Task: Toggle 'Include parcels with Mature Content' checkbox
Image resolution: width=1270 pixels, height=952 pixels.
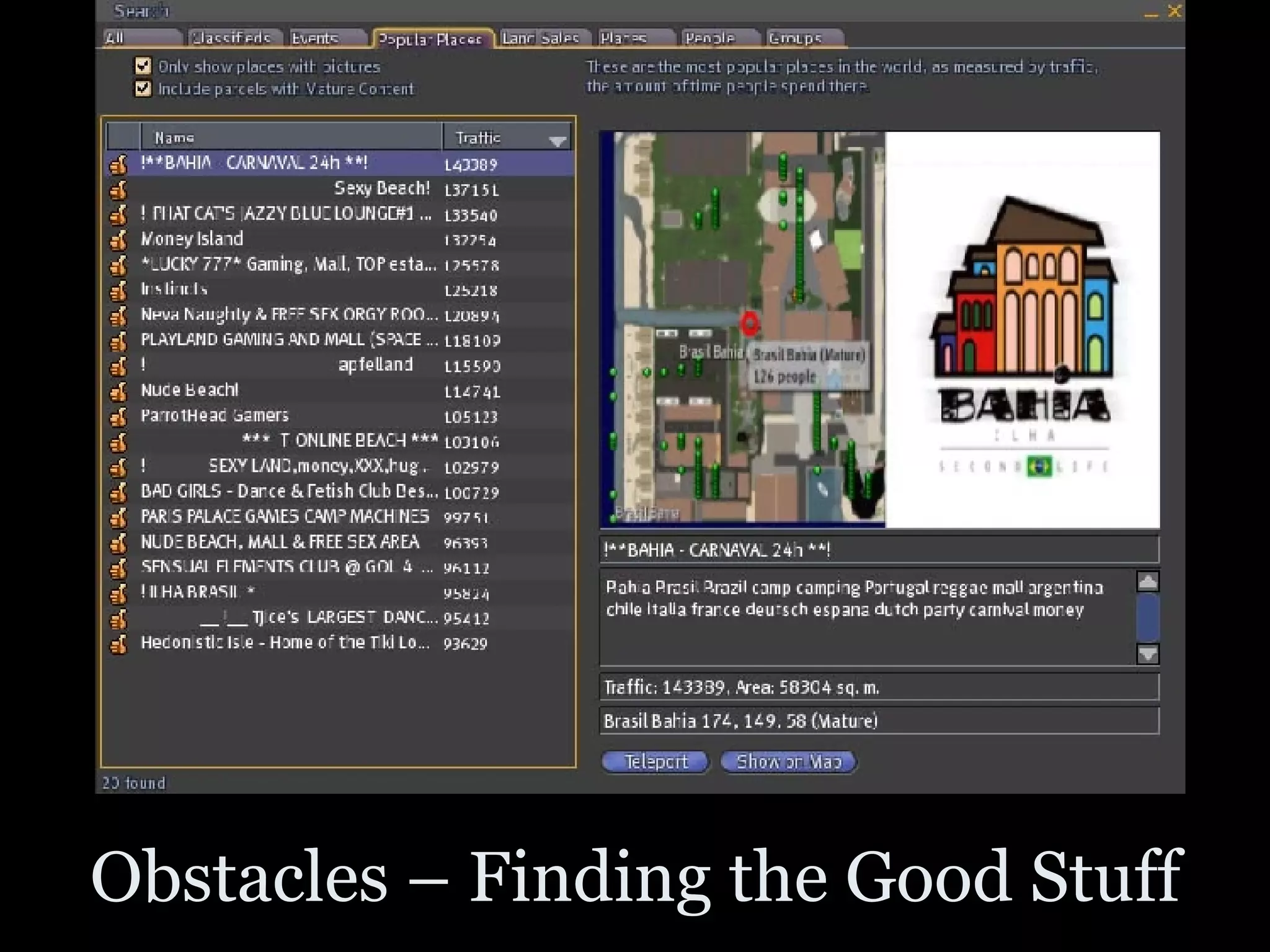Action: 143,89
